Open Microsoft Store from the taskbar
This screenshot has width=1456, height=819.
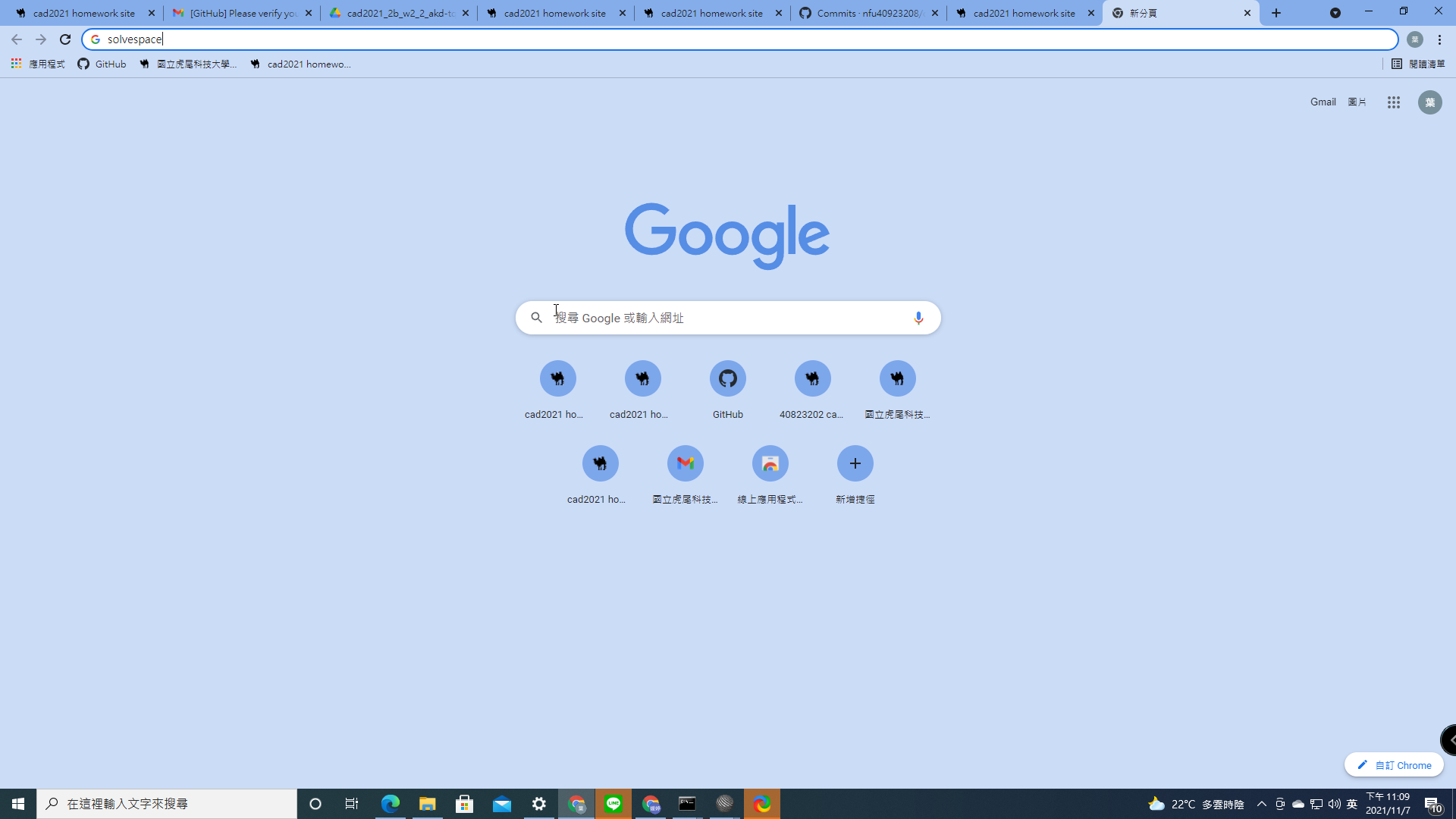(x=464, y=804)
